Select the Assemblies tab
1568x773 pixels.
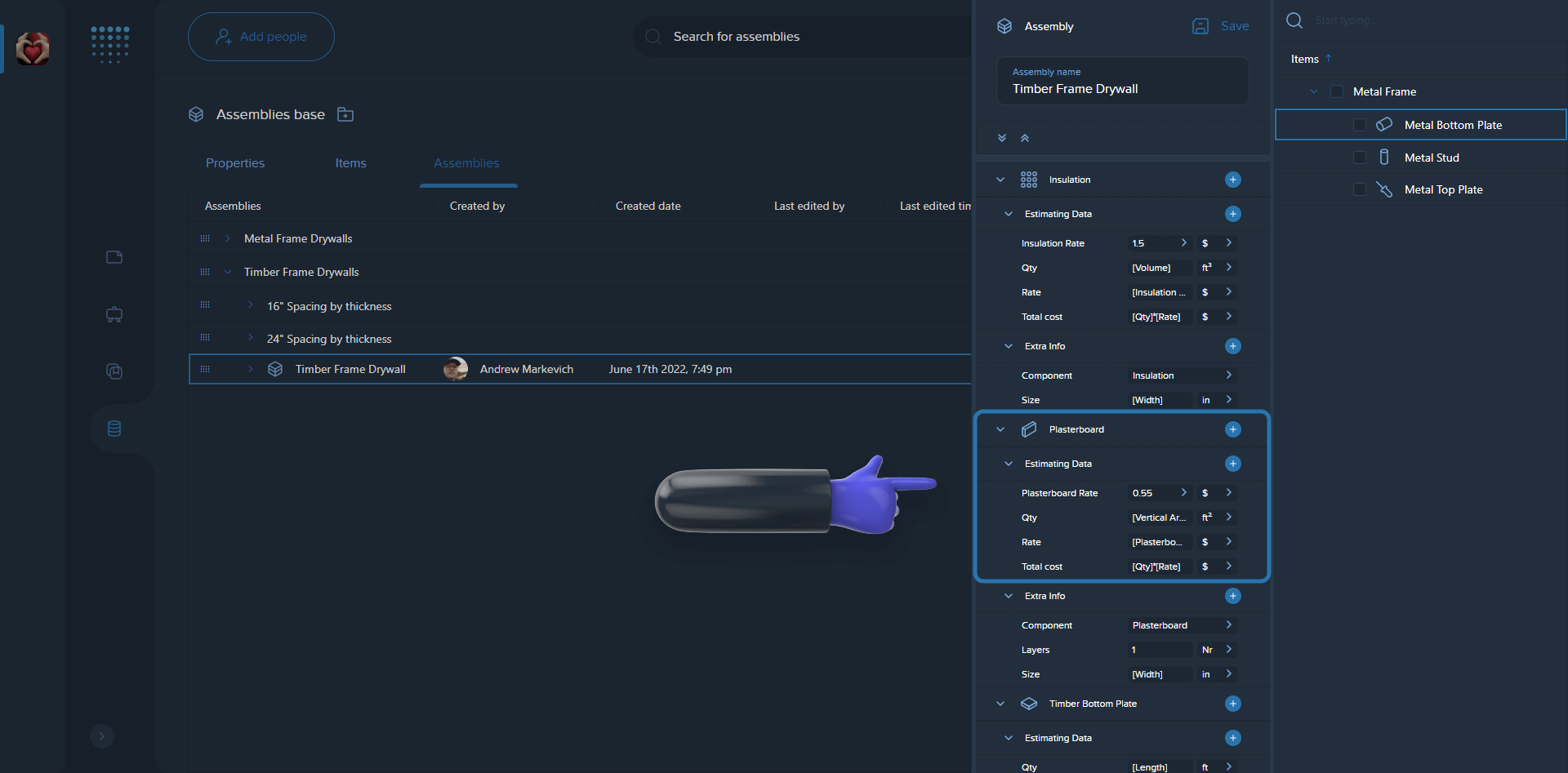pyautogui.click(x=466, y=163)
